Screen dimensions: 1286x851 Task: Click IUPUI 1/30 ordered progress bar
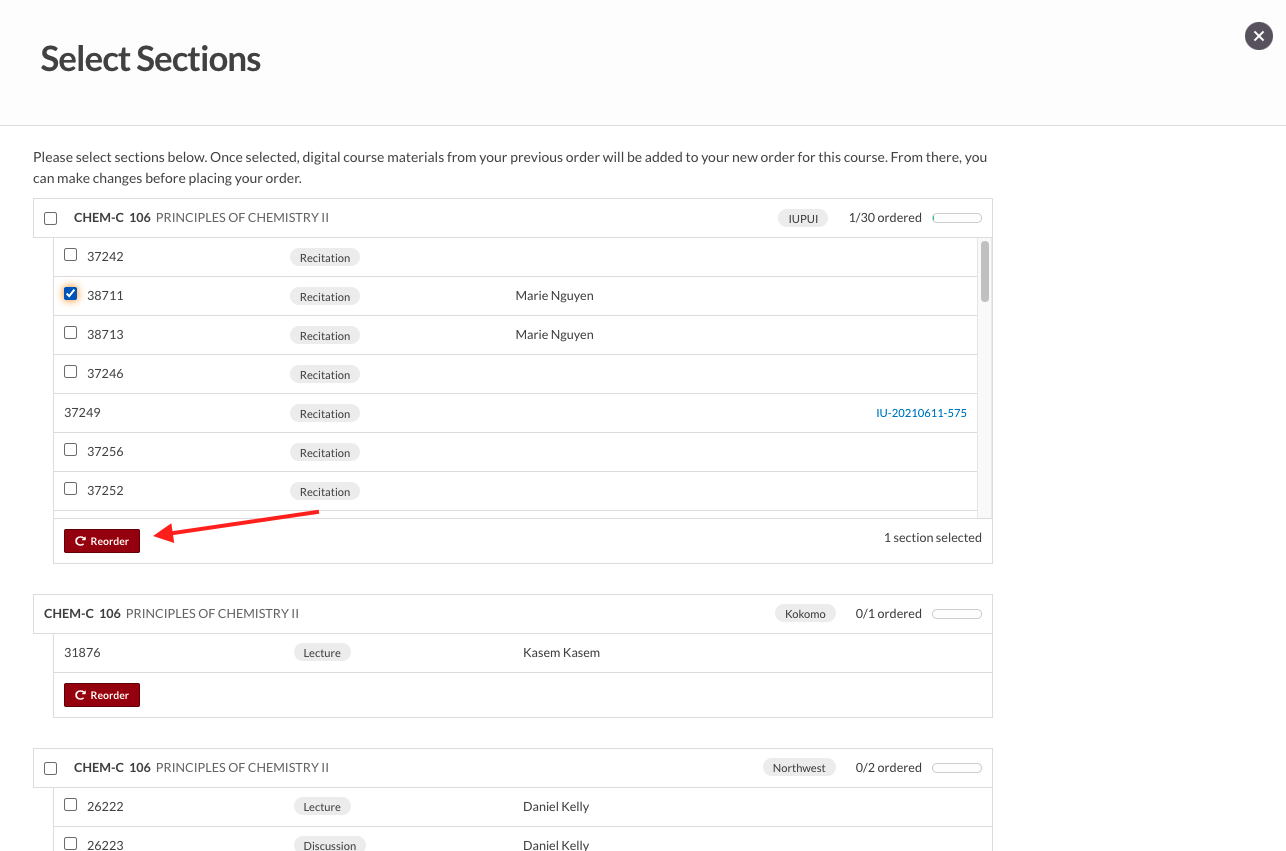pos(957,218)
